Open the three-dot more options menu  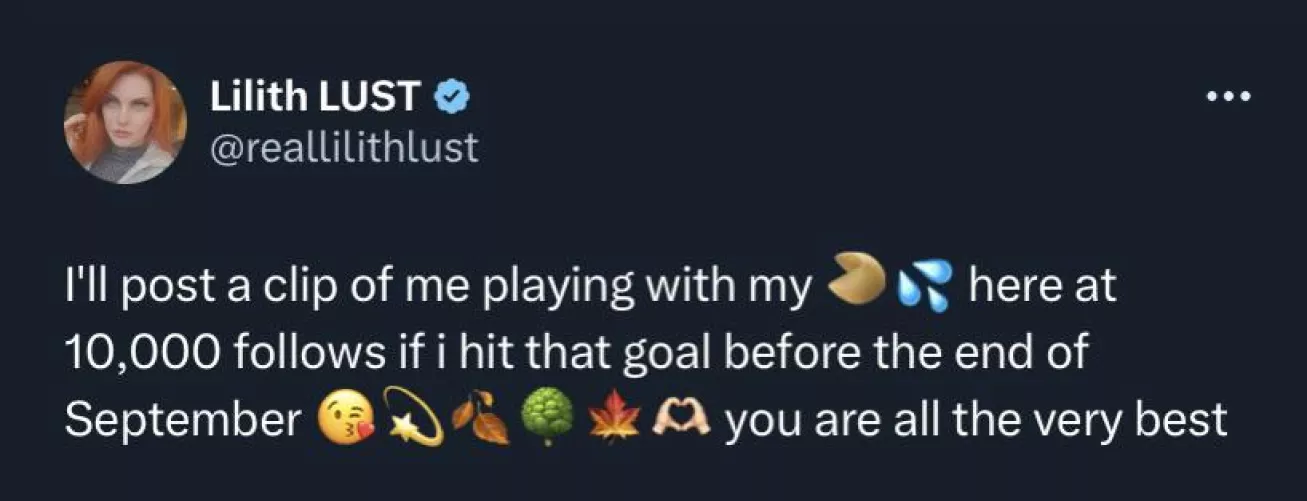[x=1228, y=98]
